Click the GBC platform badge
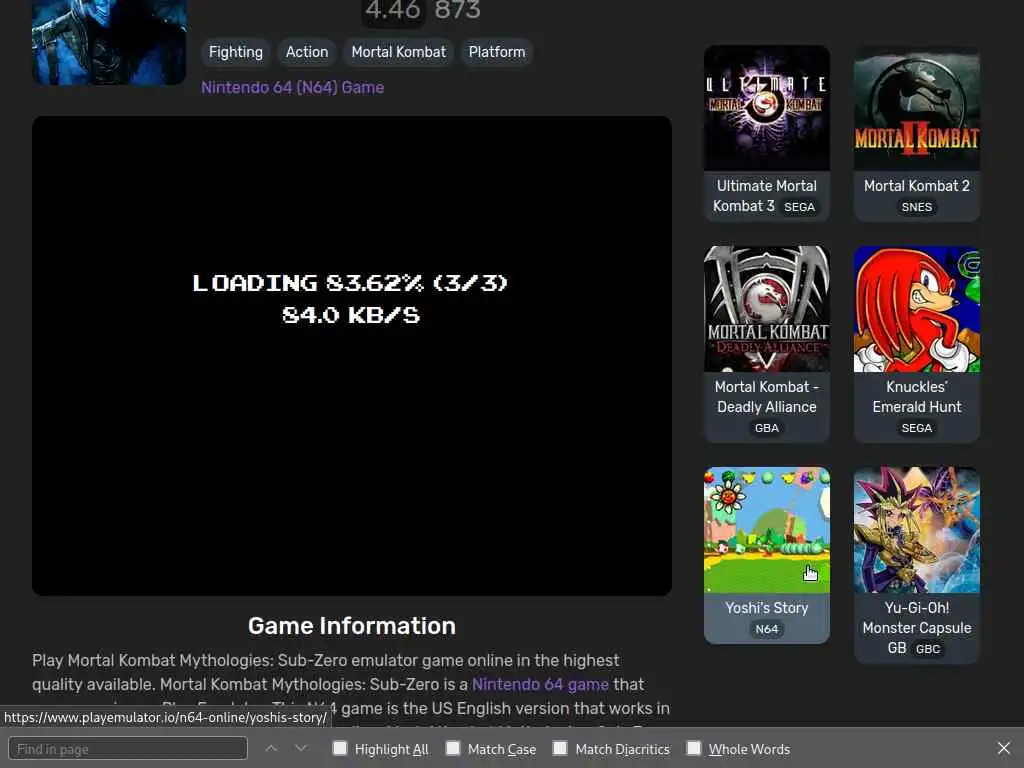This screenshot has height=768, width=1024. tap(928, 649)
